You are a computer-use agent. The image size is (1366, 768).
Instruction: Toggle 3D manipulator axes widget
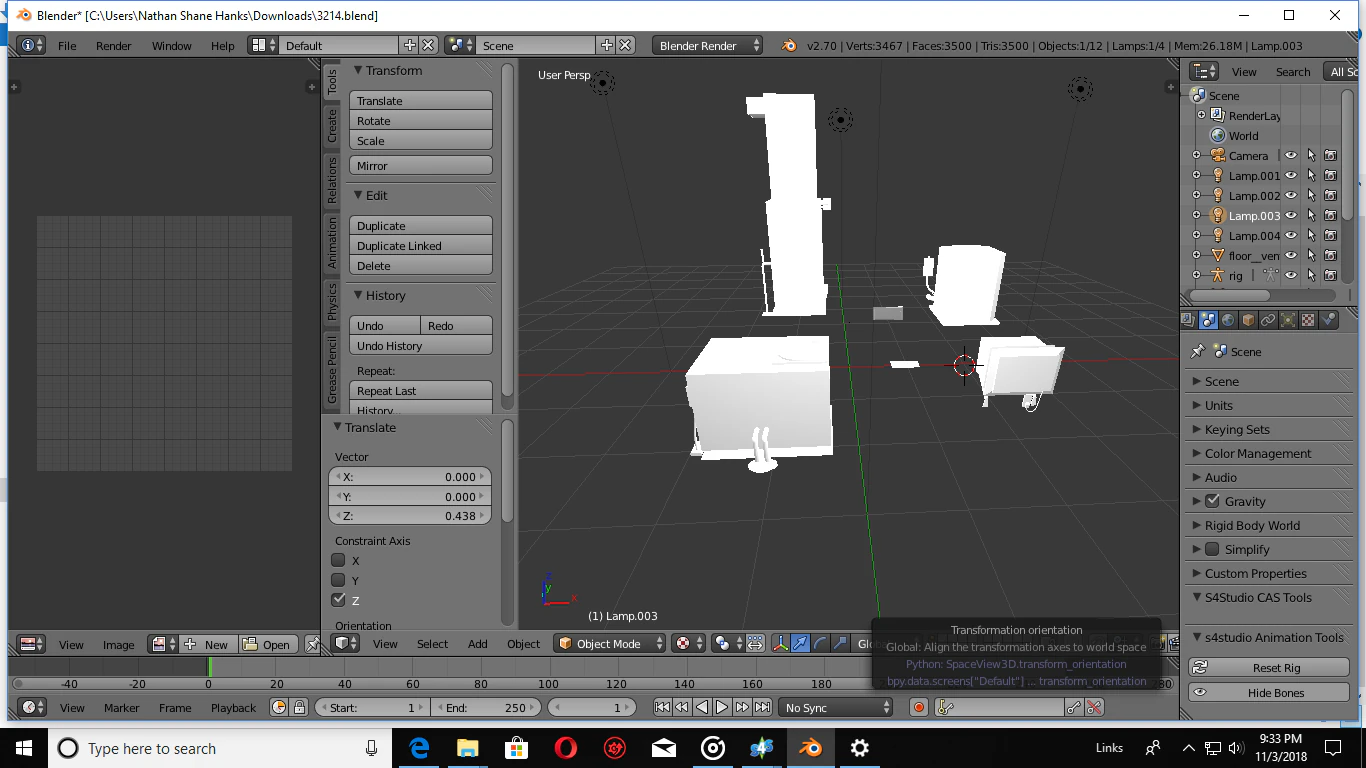point(780,644)
